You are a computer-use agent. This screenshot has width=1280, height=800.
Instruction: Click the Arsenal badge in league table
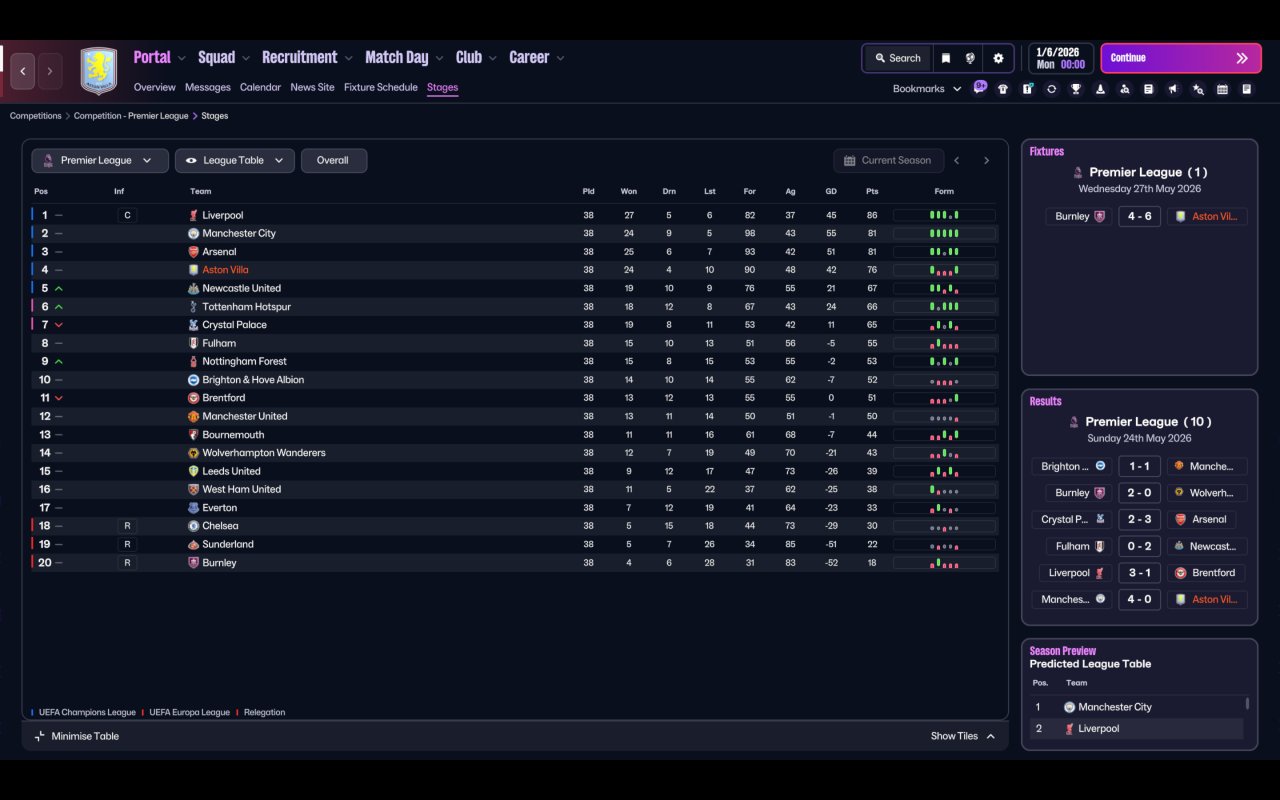[194, 252]
